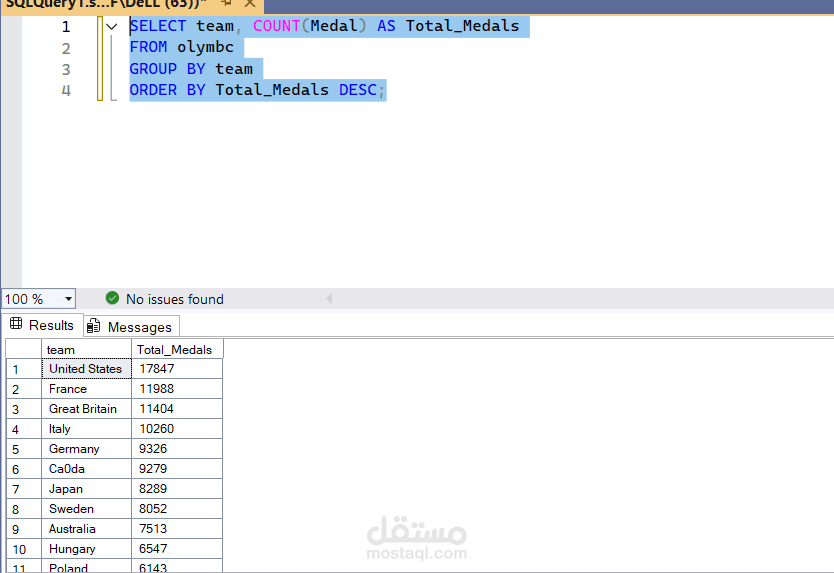834x573 pixels.
Task: Switch to the Messages tab
Action: coord(131,327)
